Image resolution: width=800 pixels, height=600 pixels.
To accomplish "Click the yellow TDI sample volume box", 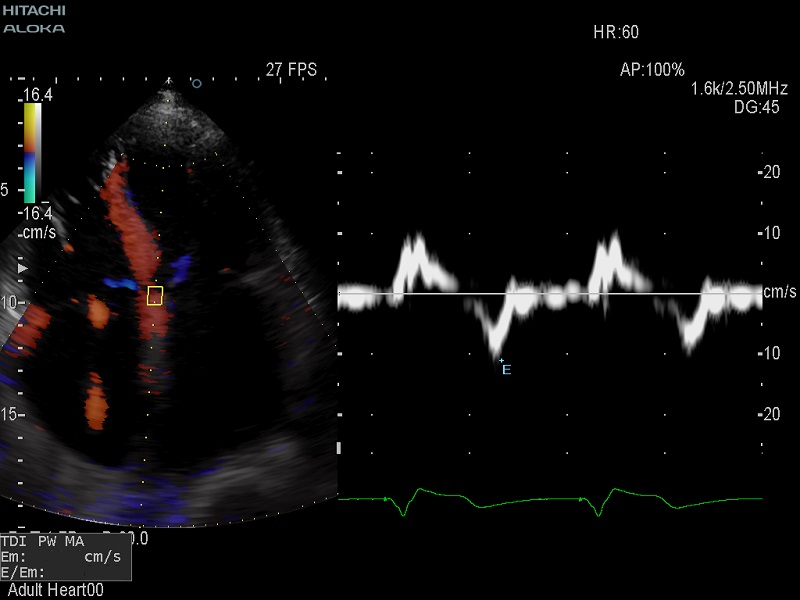I will 155,295.
